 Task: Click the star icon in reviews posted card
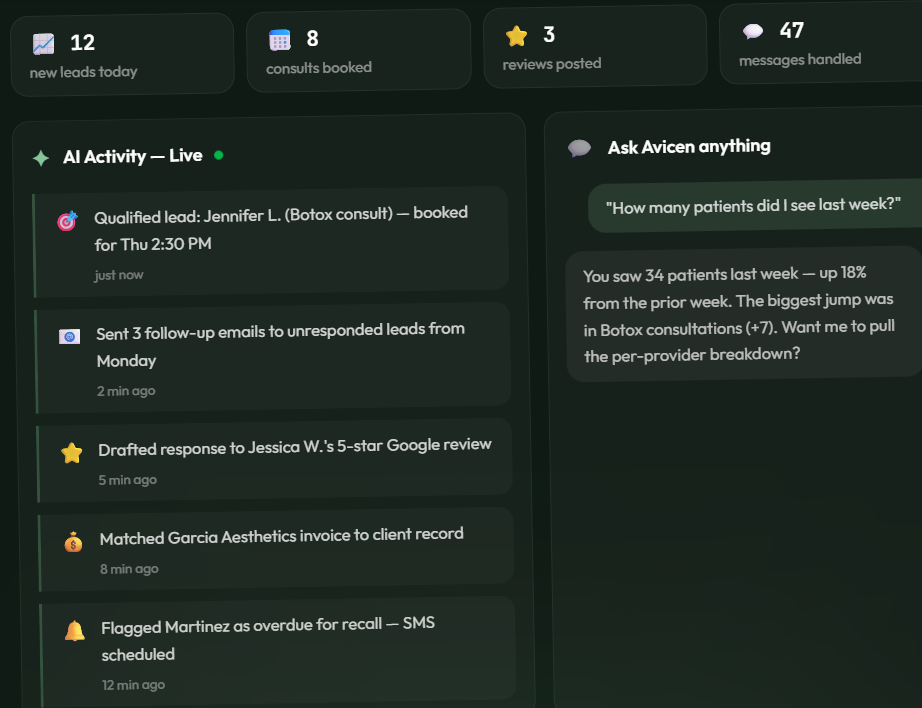pyautogui.click(x=516, y=36)
